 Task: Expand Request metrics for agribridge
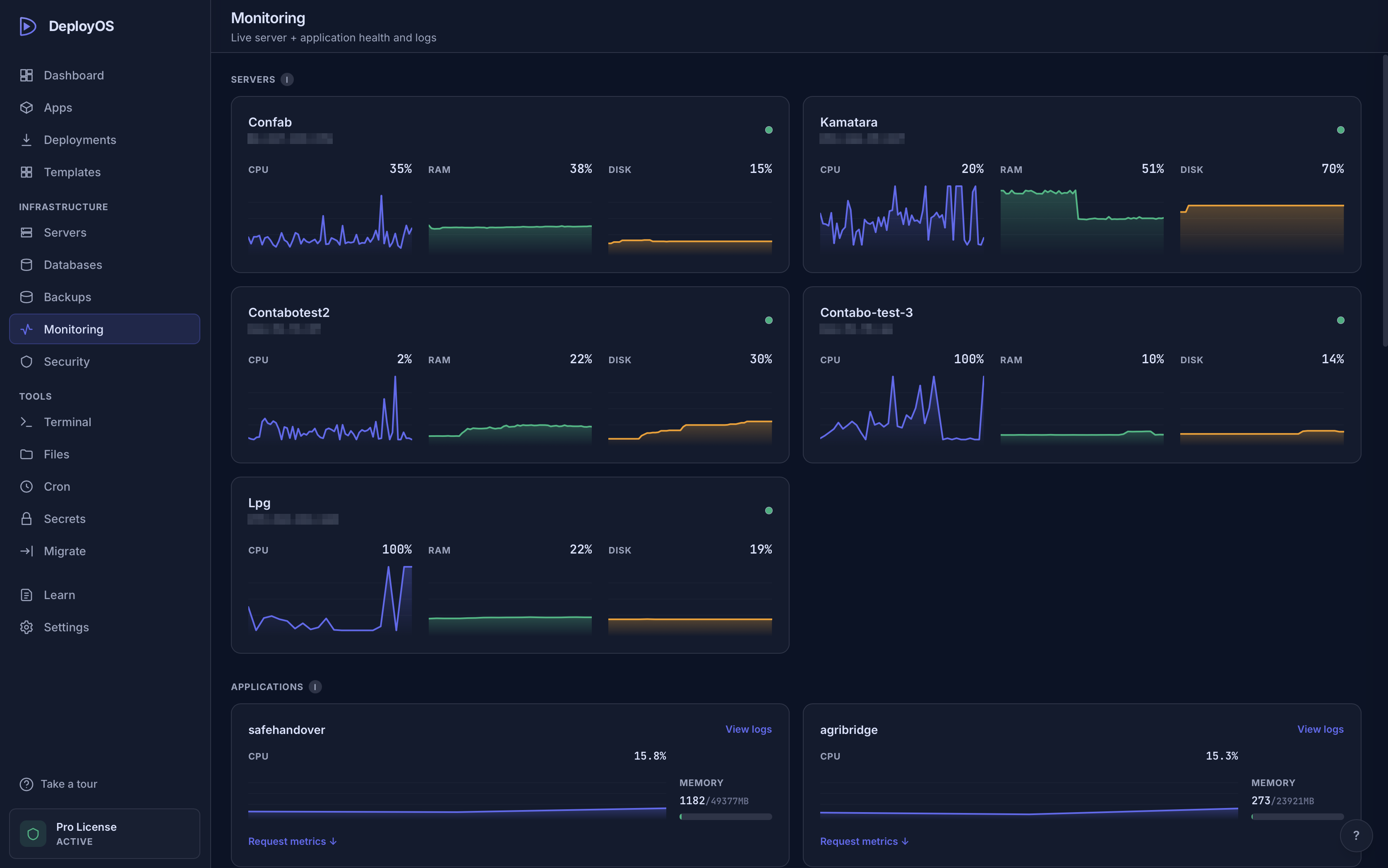tap(864, 841)
